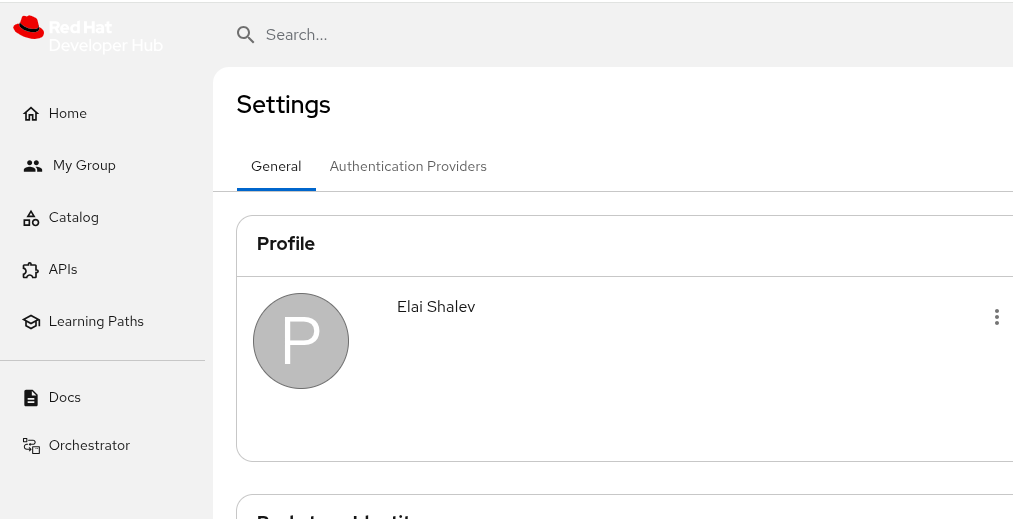This screenshot has width=1013, height=519.
Task: Switch to the Authentication Providers tab
Action: point(408,166)
